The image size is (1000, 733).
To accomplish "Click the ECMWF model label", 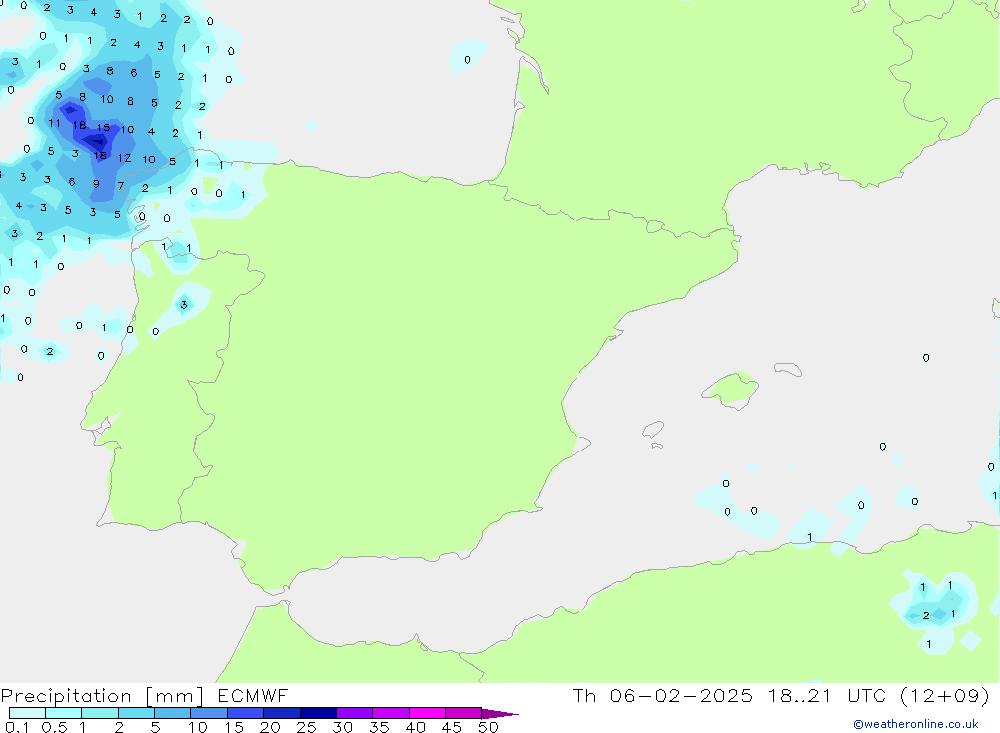I will click(x=253, y=696).
